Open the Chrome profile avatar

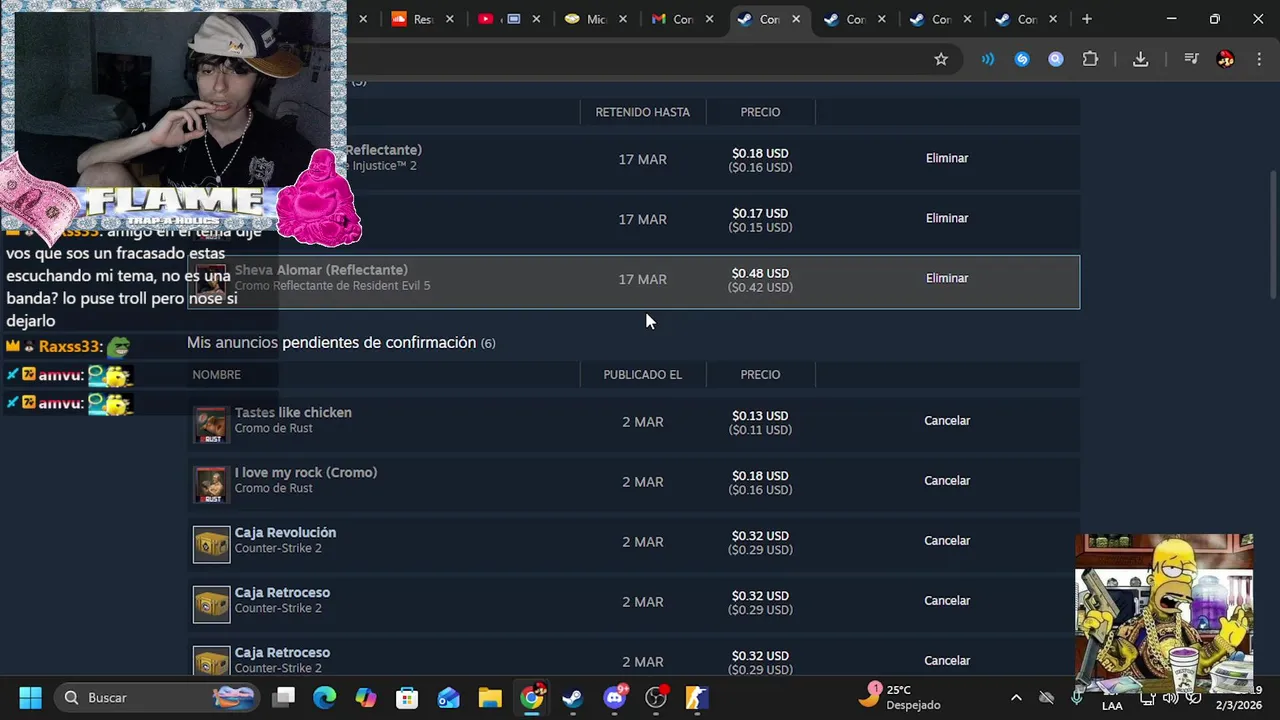1225,59
